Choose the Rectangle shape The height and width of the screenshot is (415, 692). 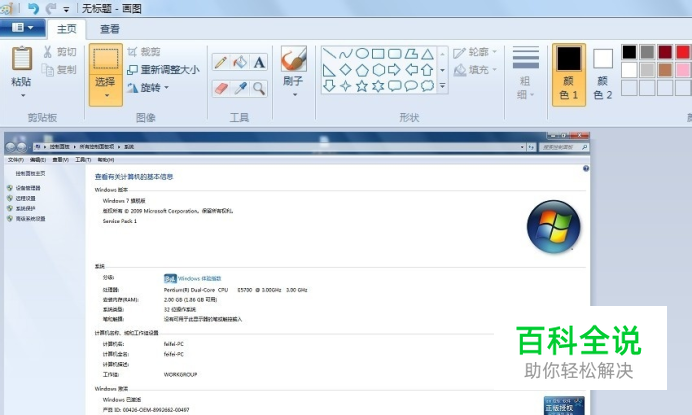[x=378, y=54]
